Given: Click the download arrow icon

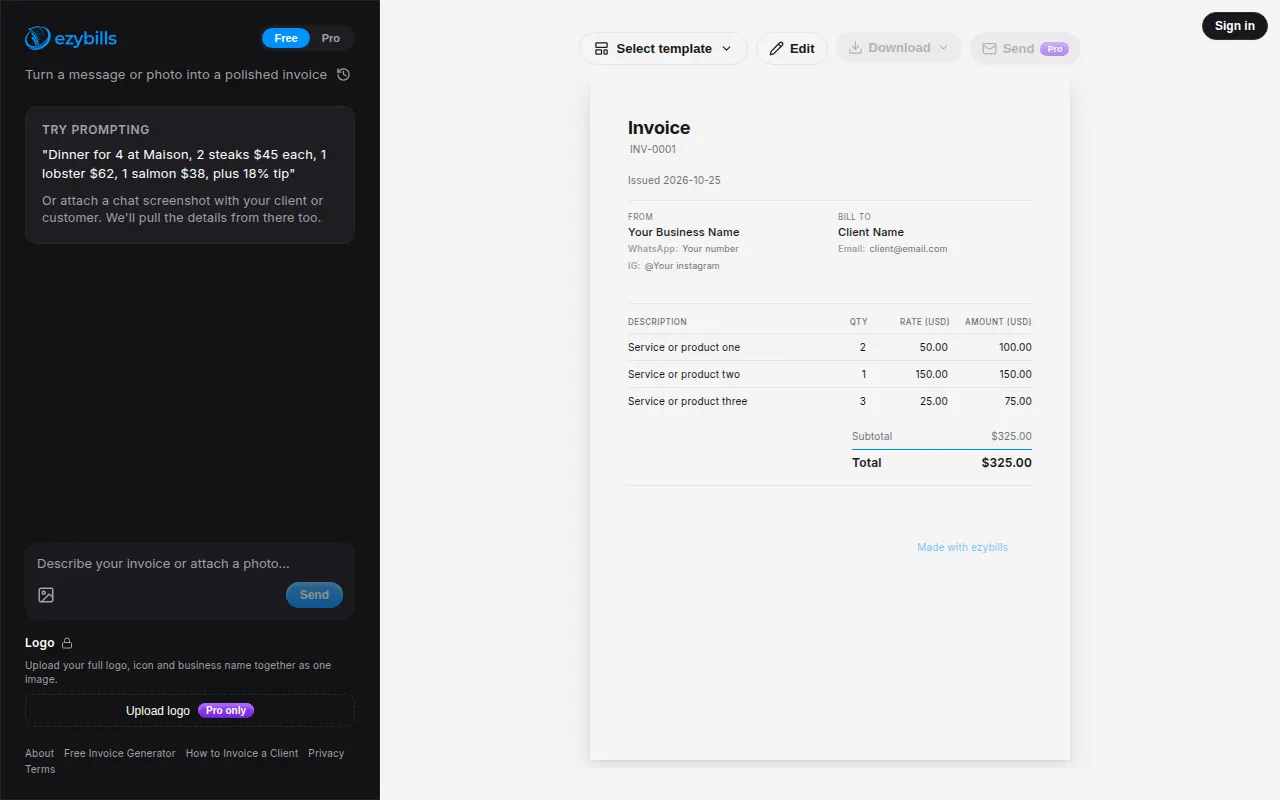Looking at the screenshot, I should coord(855,48).
